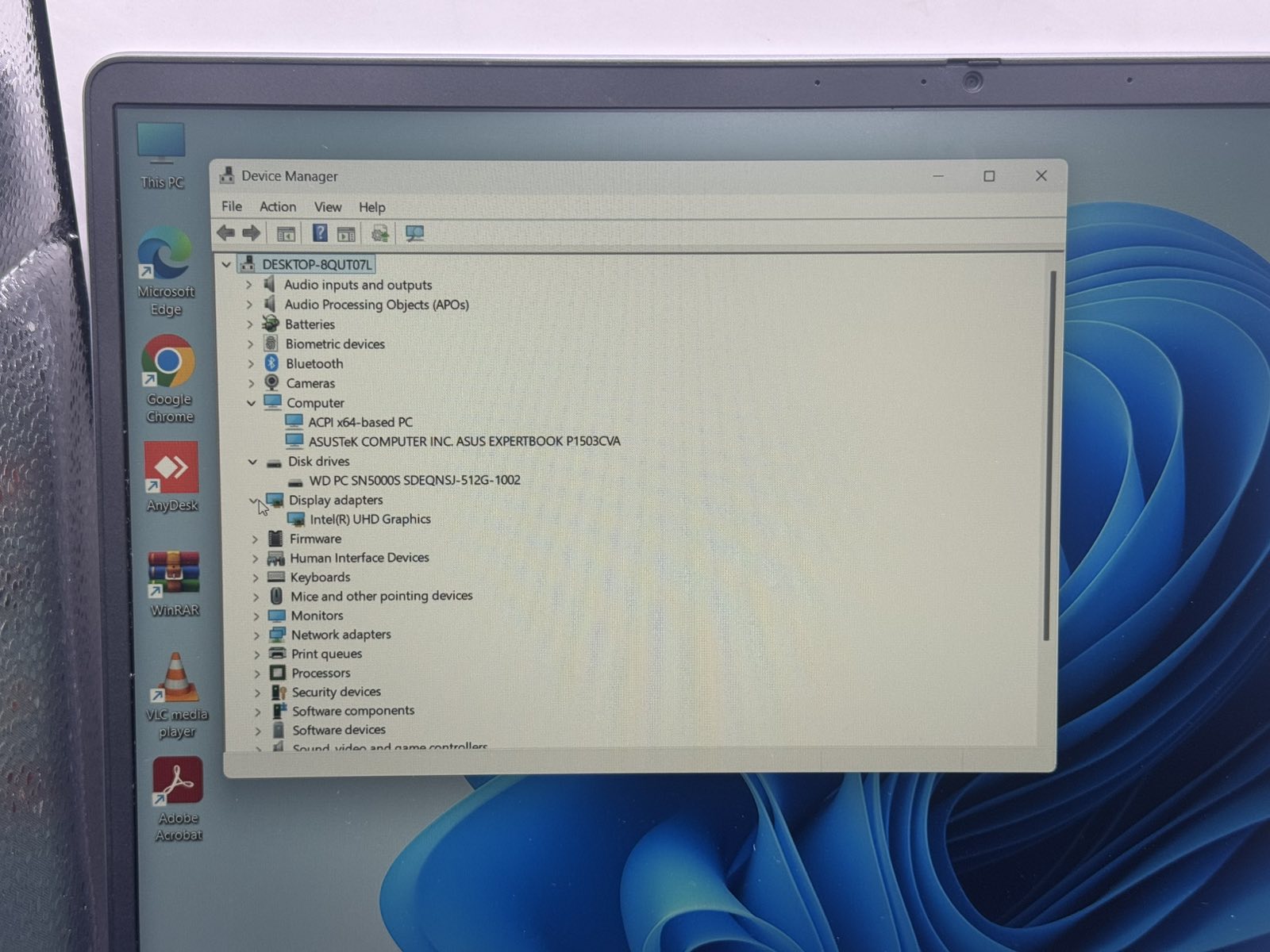
Task: Expand the Network adapters node
Action: pos(256,635)
